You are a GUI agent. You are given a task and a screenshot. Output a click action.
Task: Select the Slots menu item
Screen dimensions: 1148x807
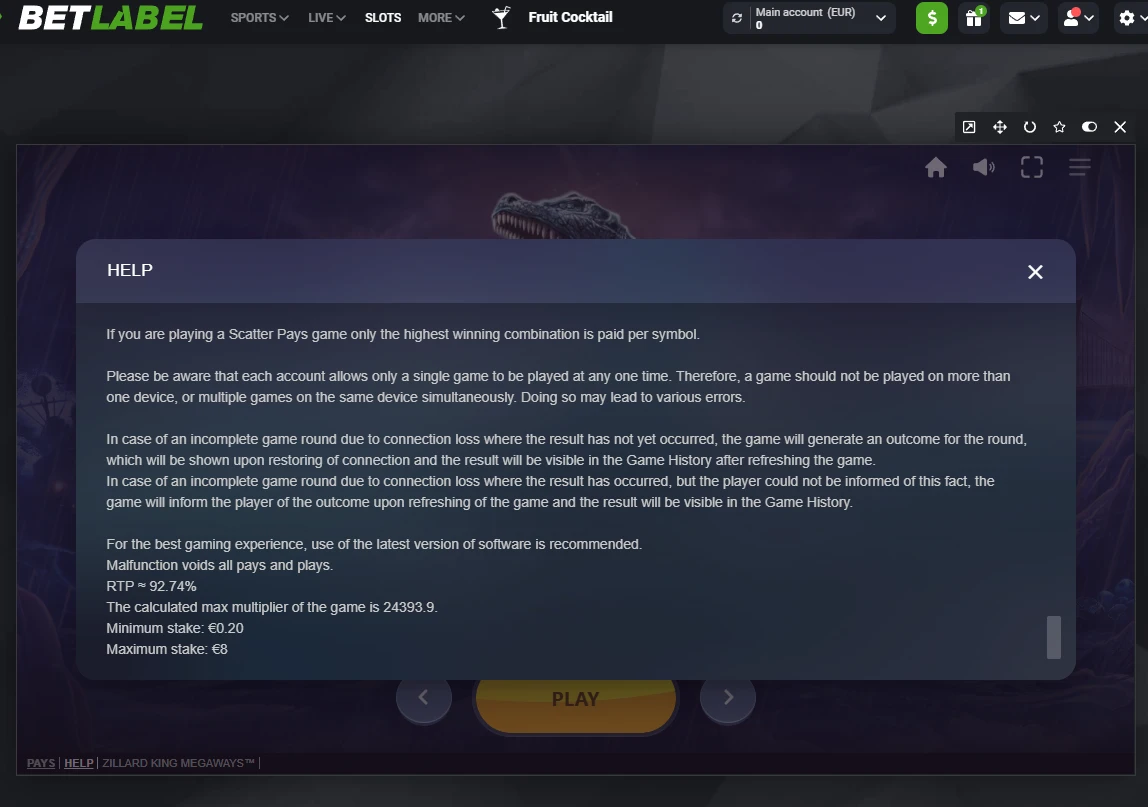tap(383, 18)
